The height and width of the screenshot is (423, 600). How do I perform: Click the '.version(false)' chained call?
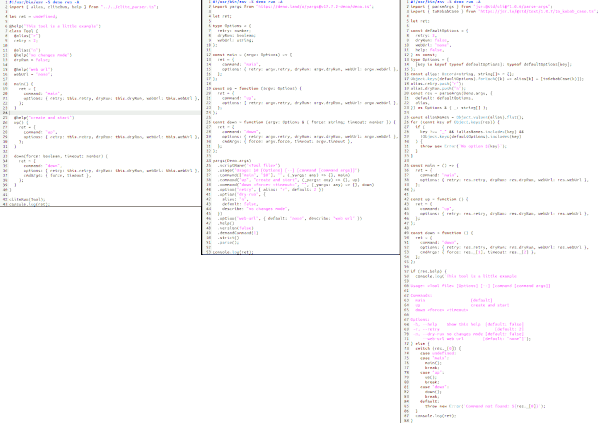pos(235,228)
